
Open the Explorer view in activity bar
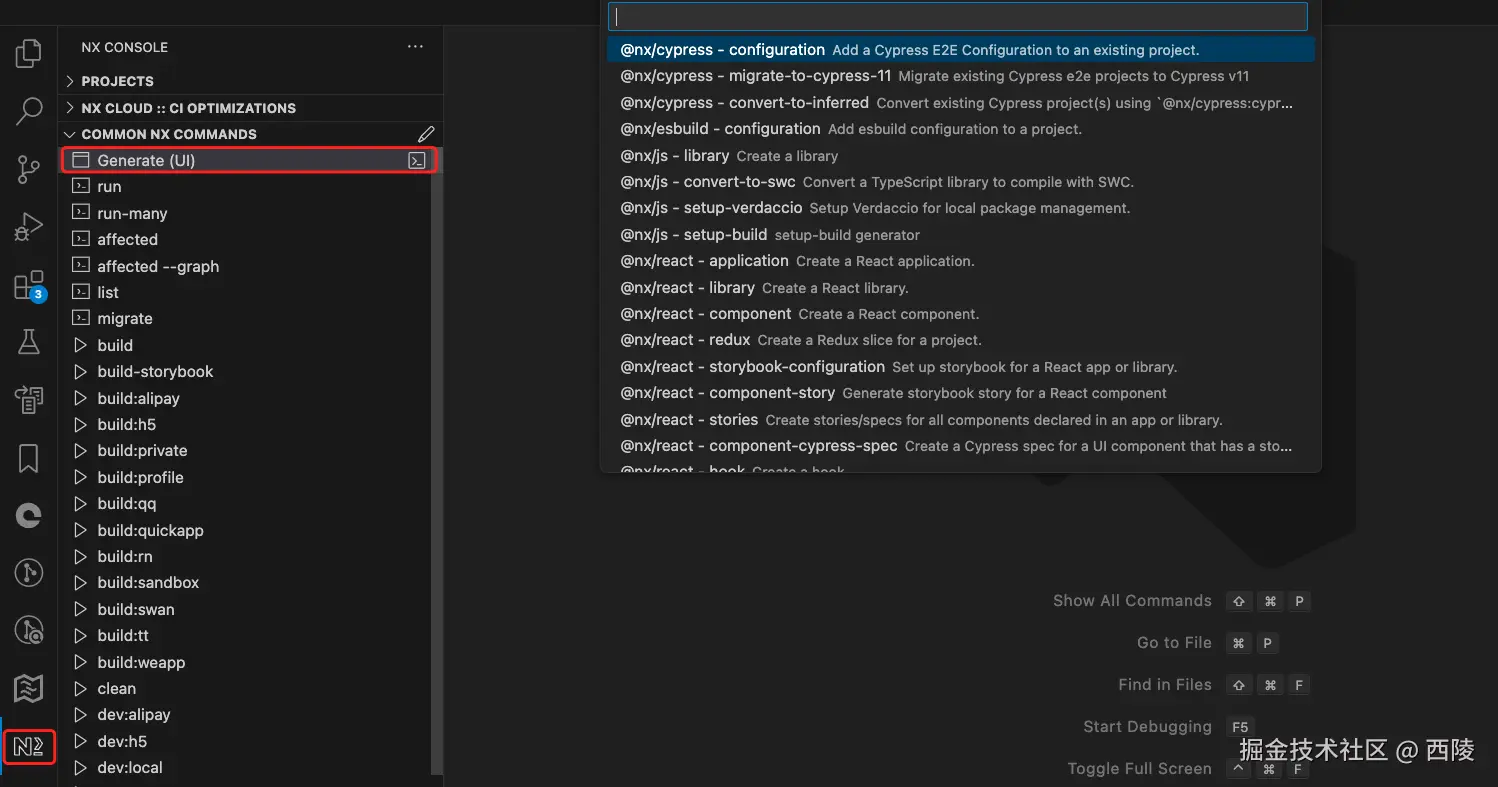click(x=29, y=53)
